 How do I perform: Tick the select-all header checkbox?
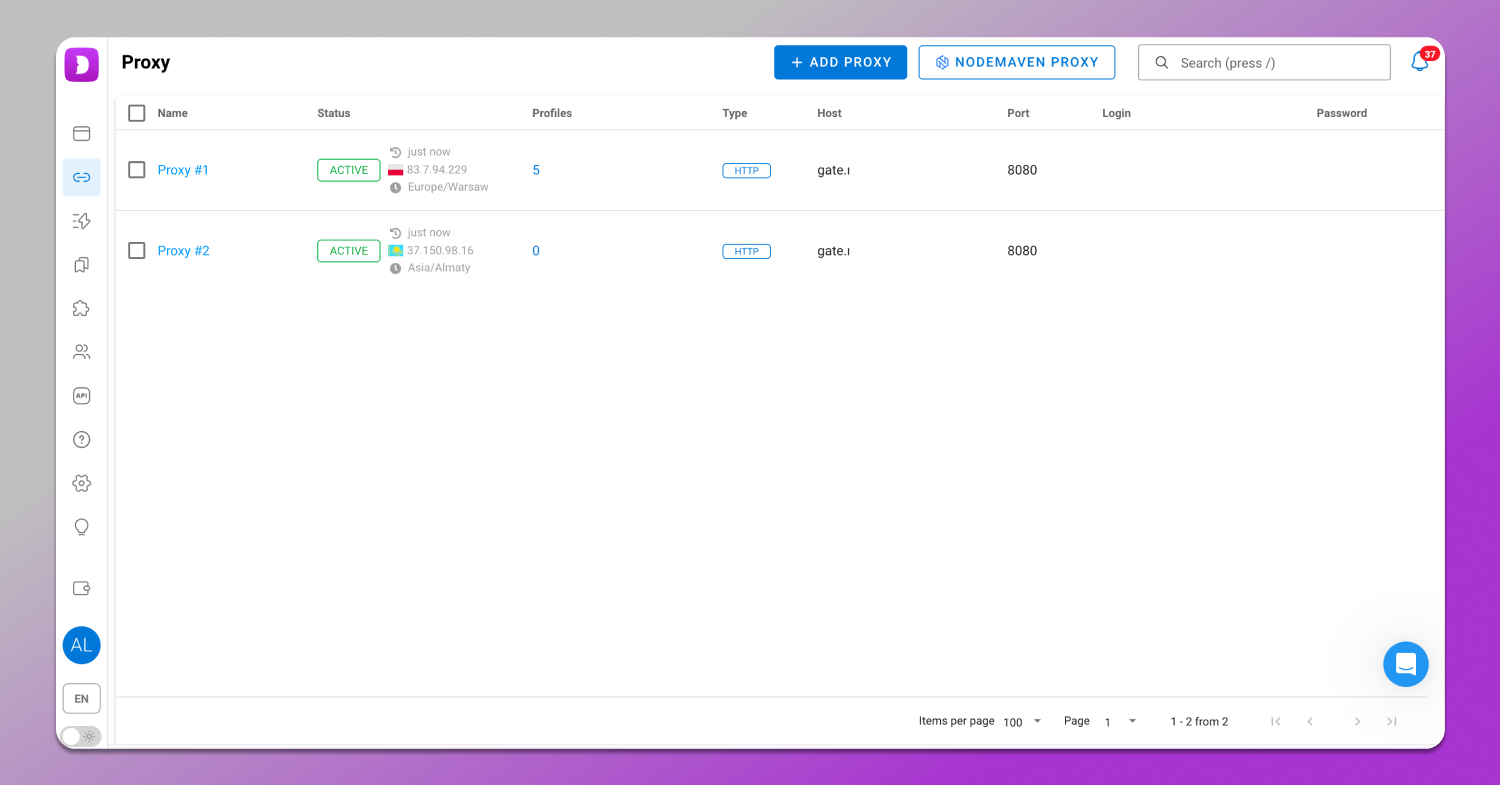click(x=137, y=113)
